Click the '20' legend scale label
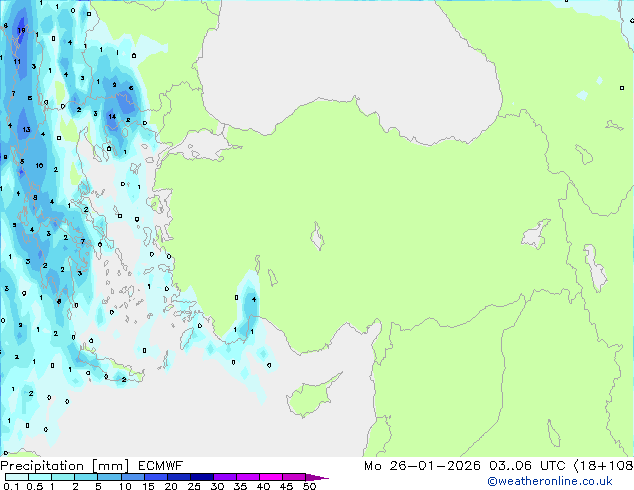This screenshot has height=490, width=634. click(171, 486)
